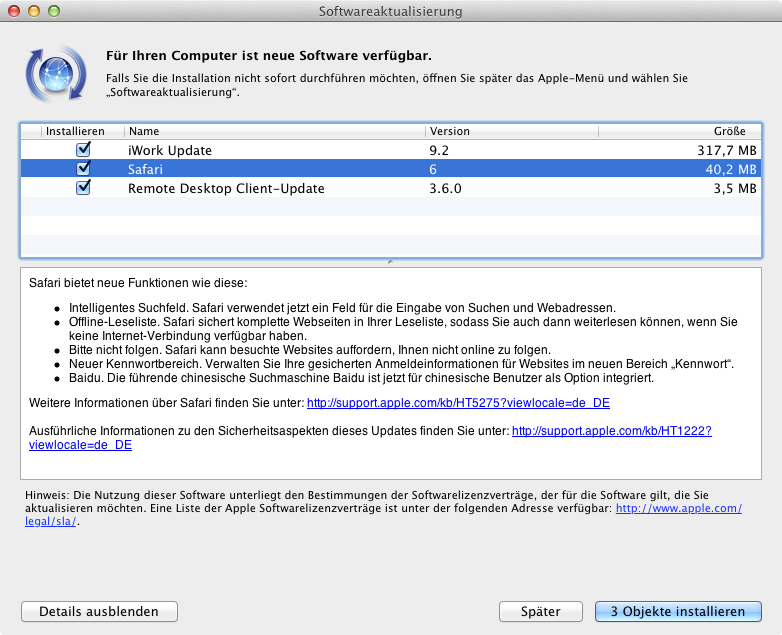Click the 40,2 MB size value

tap(731, 169)
